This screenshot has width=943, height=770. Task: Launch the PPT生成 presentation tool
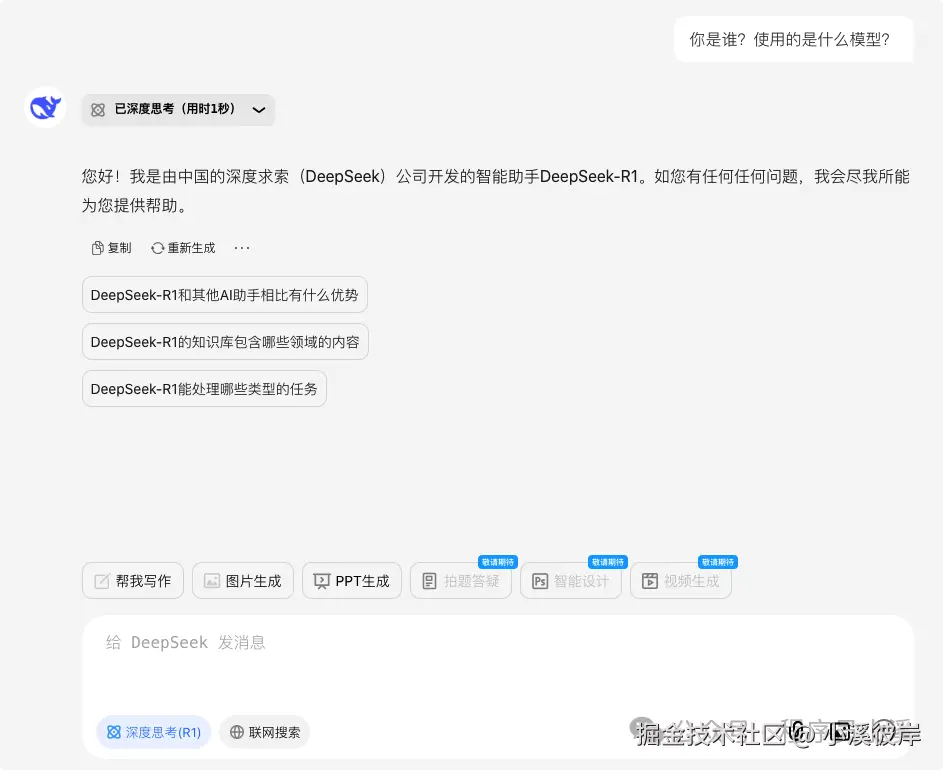tap(351, 580)
